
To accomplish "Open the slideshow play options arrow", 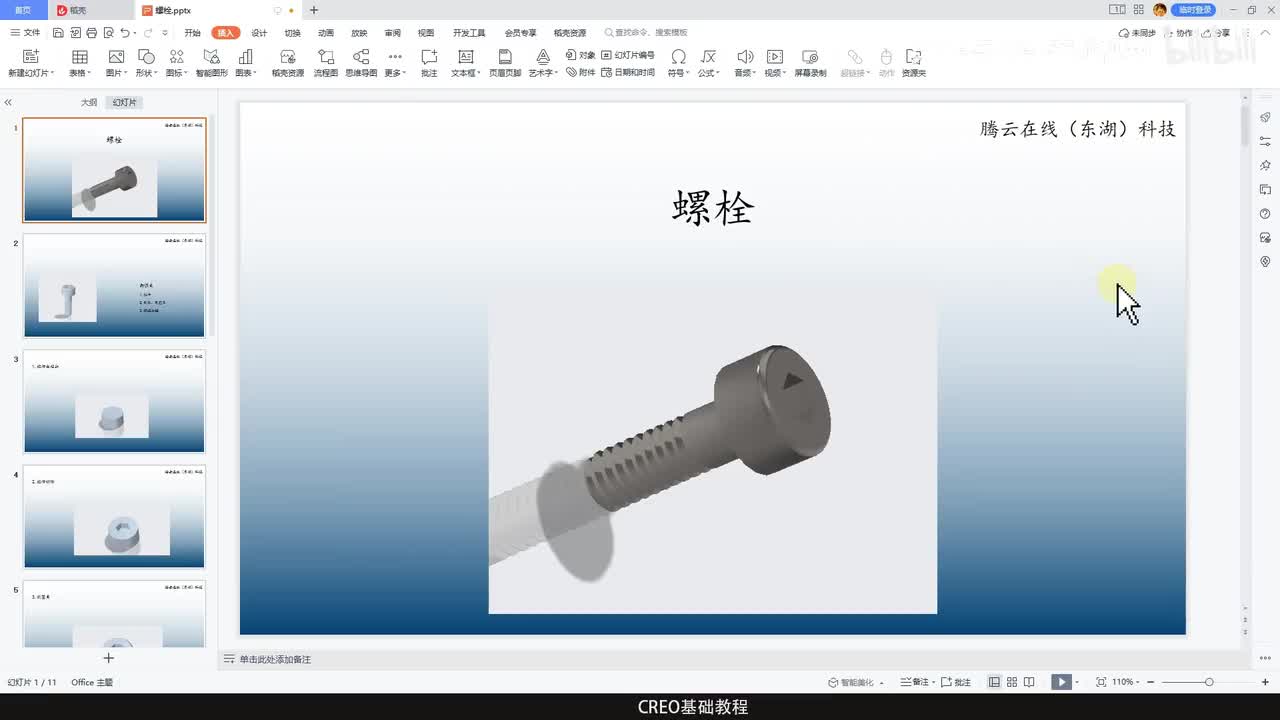I will coord(1079,682).
